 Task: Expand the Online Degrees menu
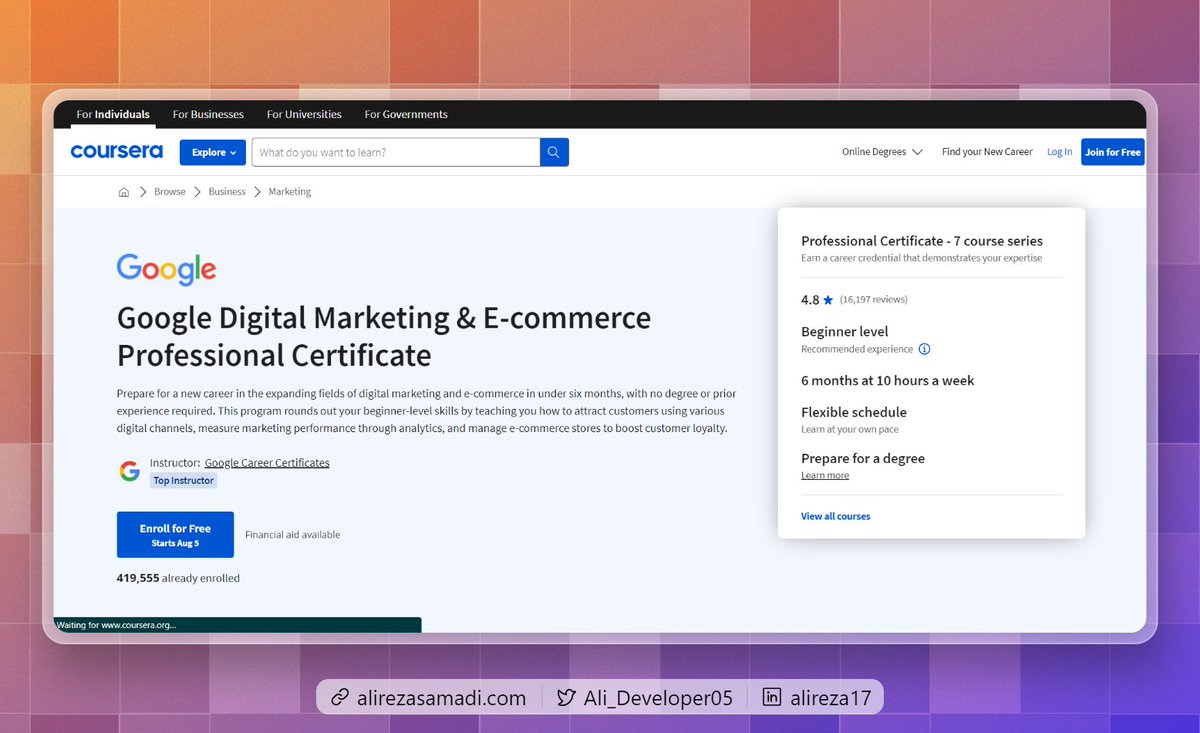(882, 152)
